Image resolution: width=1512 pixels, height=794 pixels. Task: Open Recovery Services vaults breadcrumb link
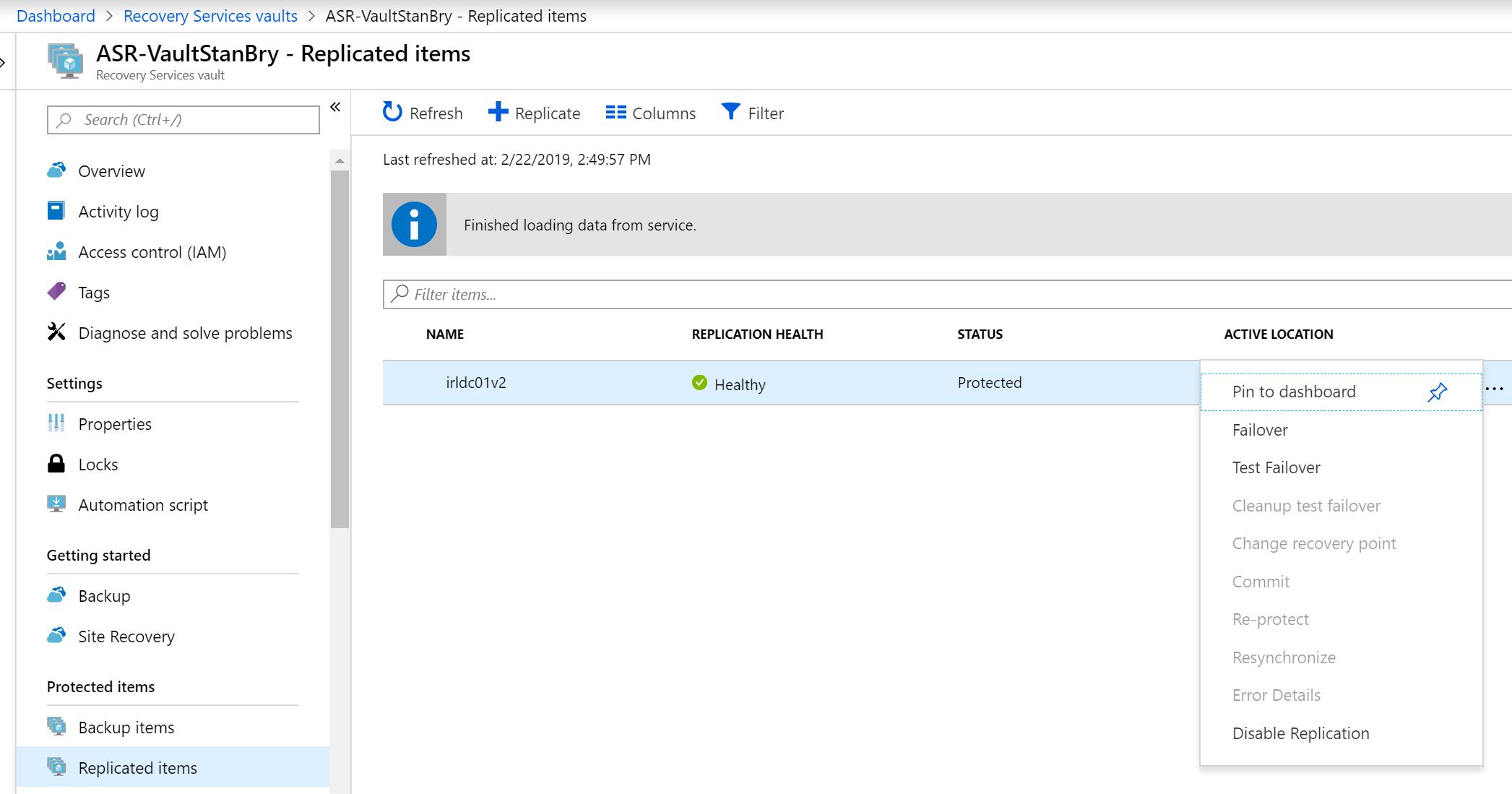point(210,16)
